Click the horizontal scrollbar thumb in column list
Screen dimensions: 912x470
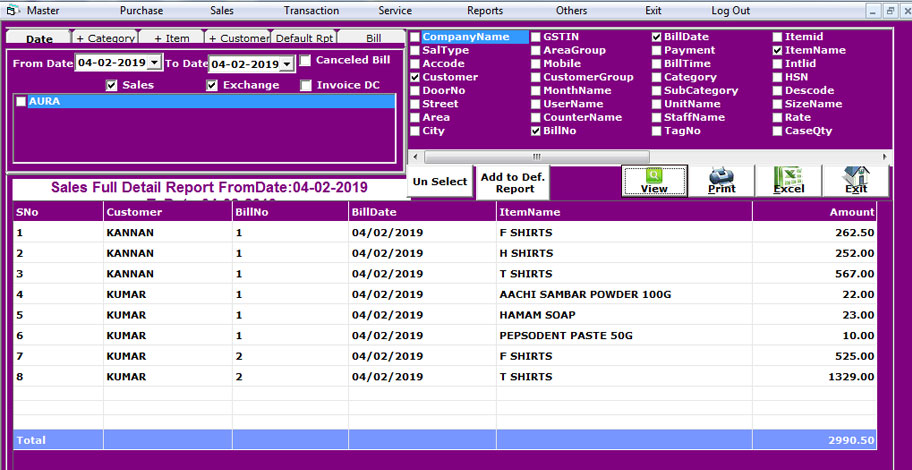coord(536,157)
